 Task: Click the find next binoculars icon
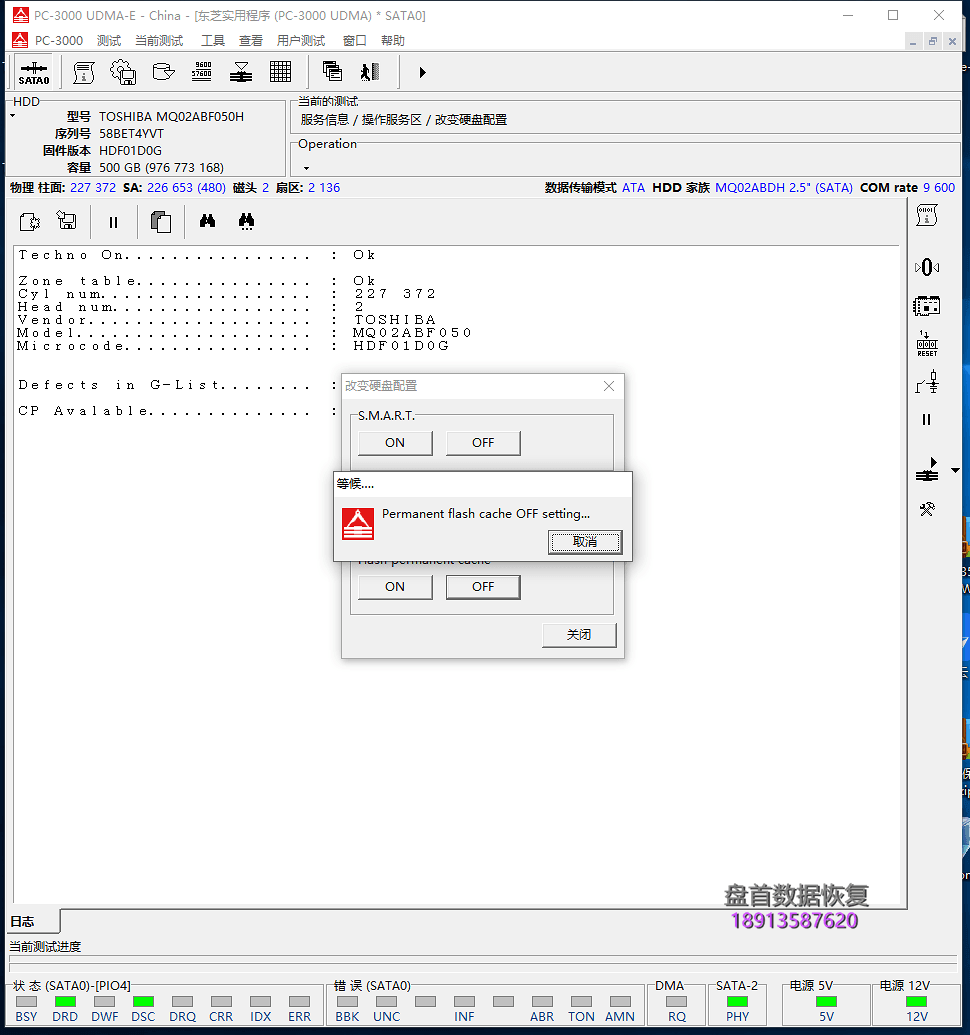(246, 222)
